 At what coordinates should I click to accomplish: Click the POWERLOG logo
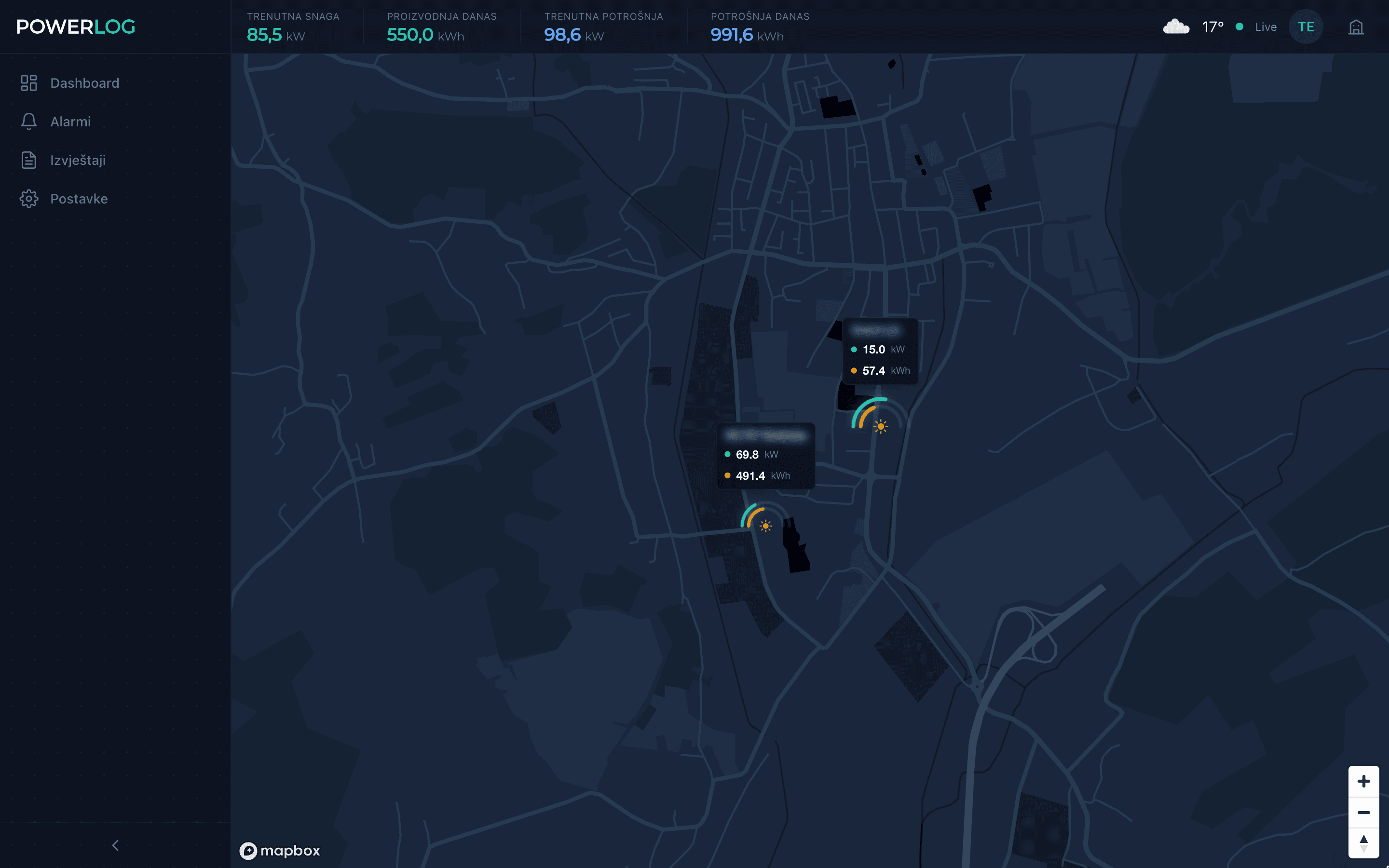76,27
